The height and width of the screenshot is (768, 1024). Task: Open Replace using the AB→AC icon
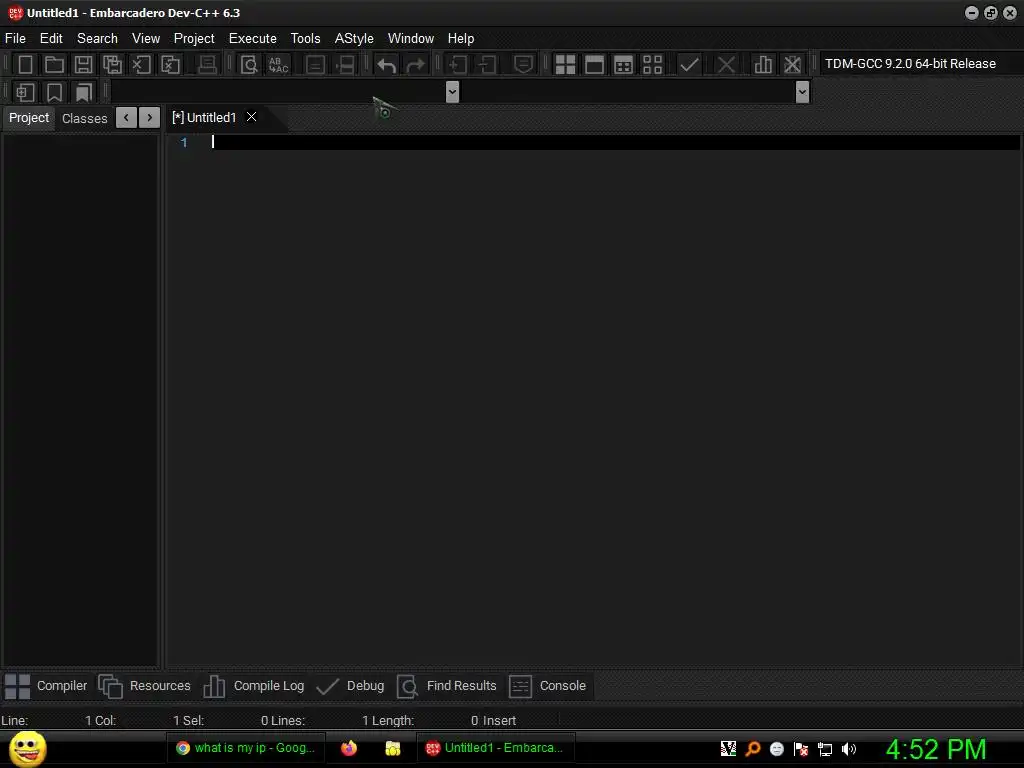(x=278, y=64)
